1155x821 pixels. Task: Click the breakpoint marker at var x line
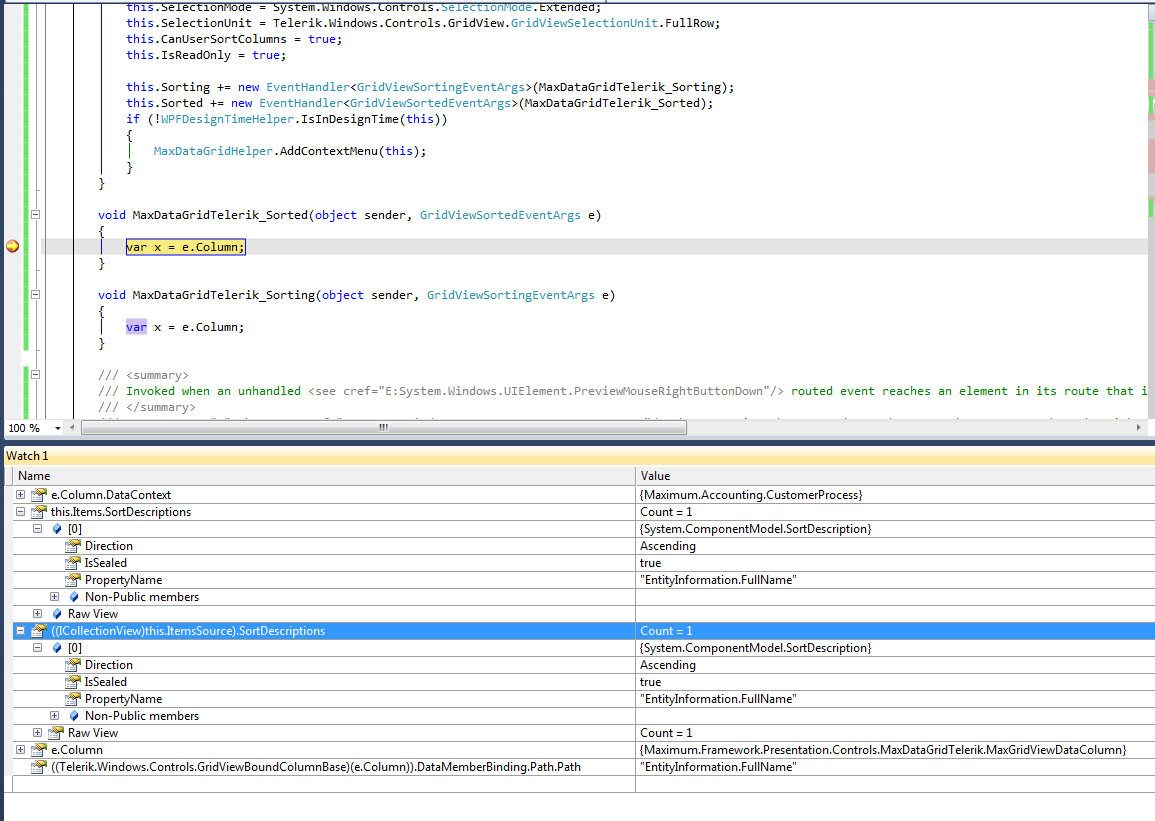pyautogui.click(x=13, y=247)
